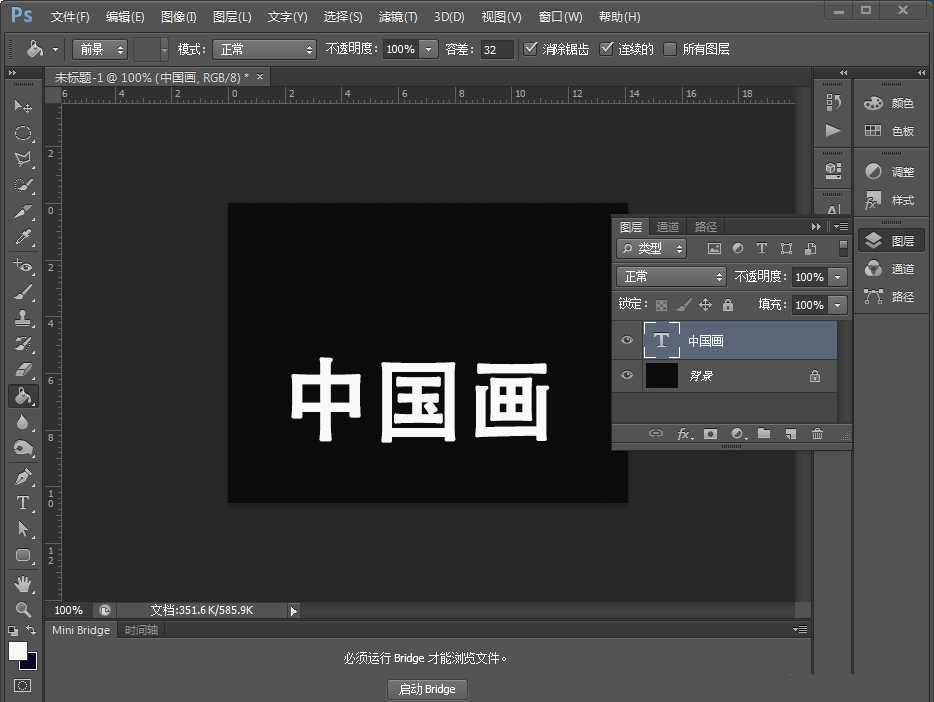Open the layer filter 类型 dropdown

tap(652, 248)
